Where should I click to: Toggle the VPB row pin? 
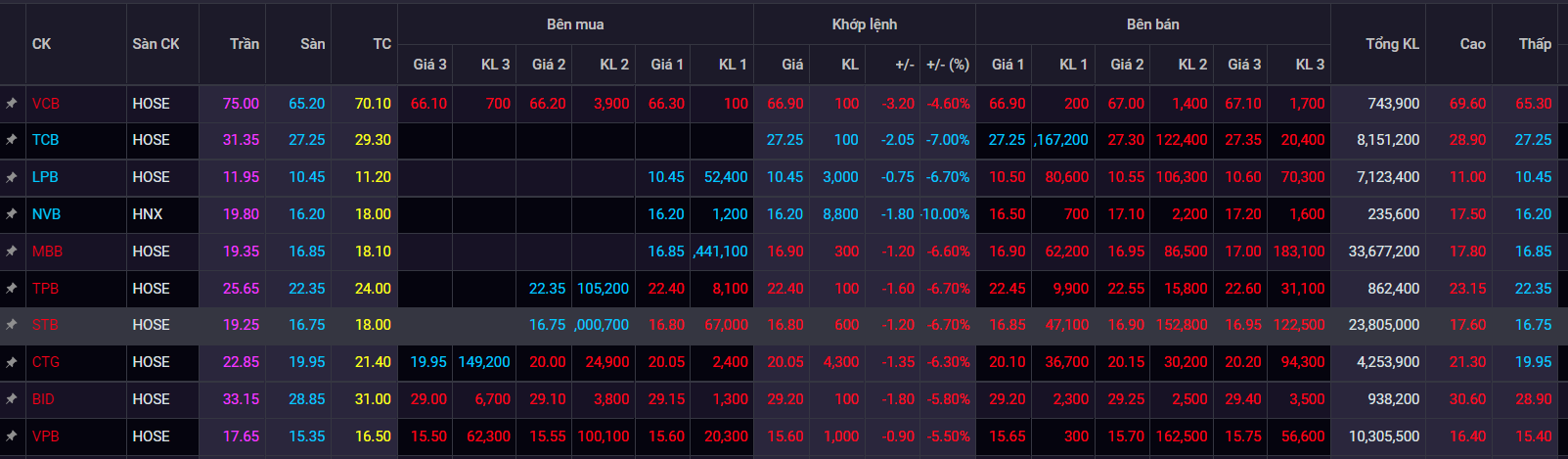point(12,436)
